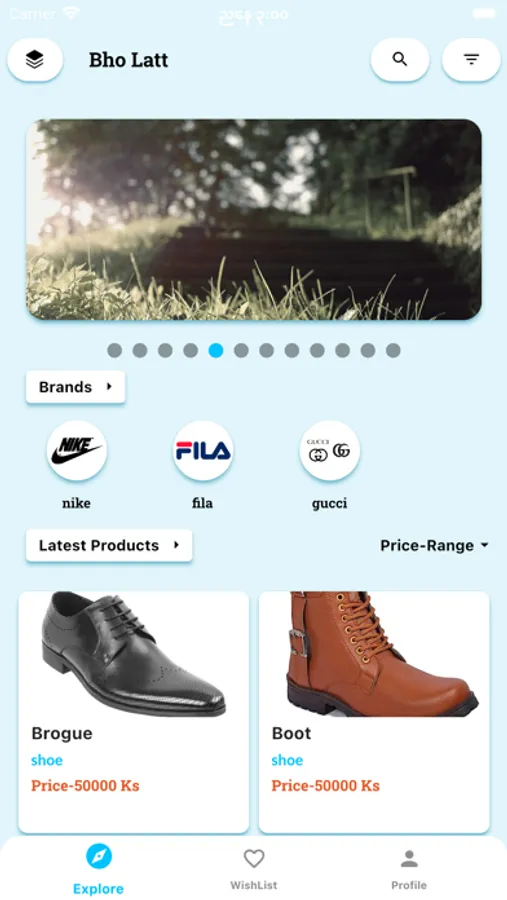Open the filter list icon
The height and width of the screenshot is (900, 507).
coord(471,59)
